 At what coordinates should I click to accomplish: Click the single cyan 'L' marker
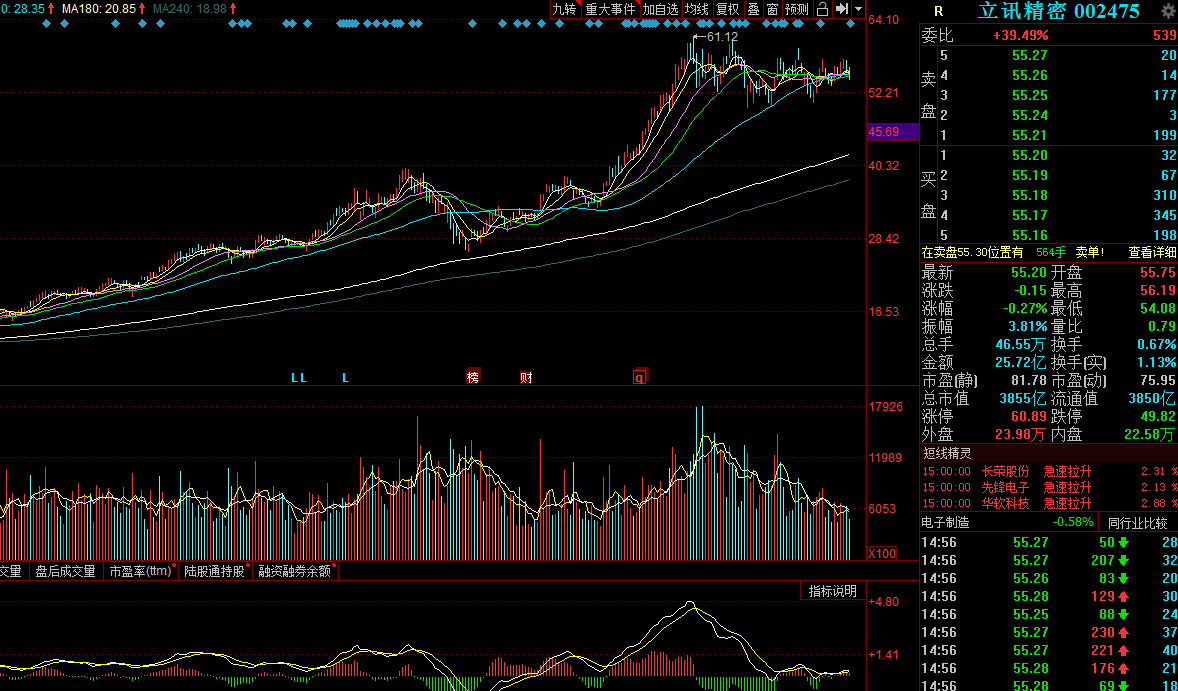tap(345, 377)
